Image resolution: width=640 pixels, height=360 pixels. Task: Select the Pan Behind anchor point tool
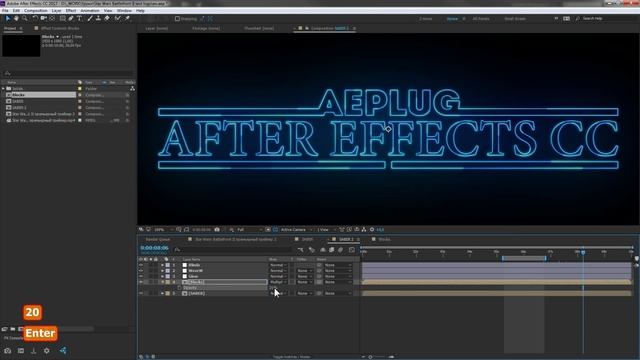point(52,18)
